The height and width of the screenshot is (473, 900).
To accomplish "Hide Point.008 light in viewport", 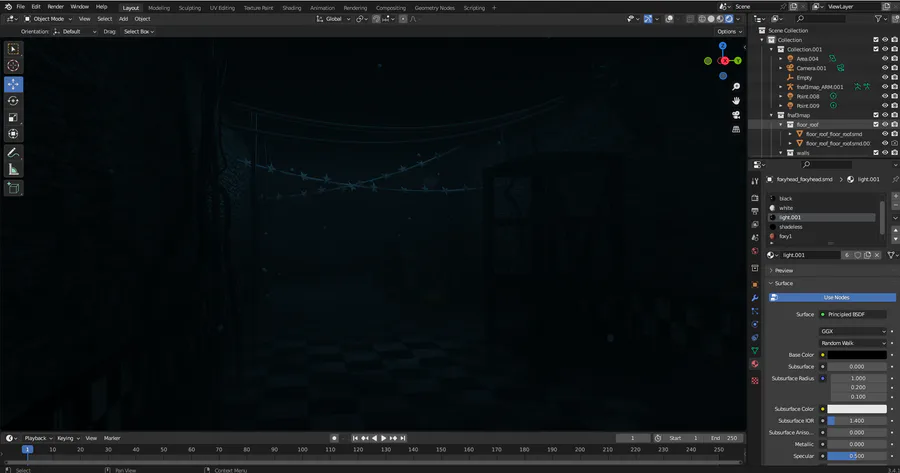I will tap(885, 96).
